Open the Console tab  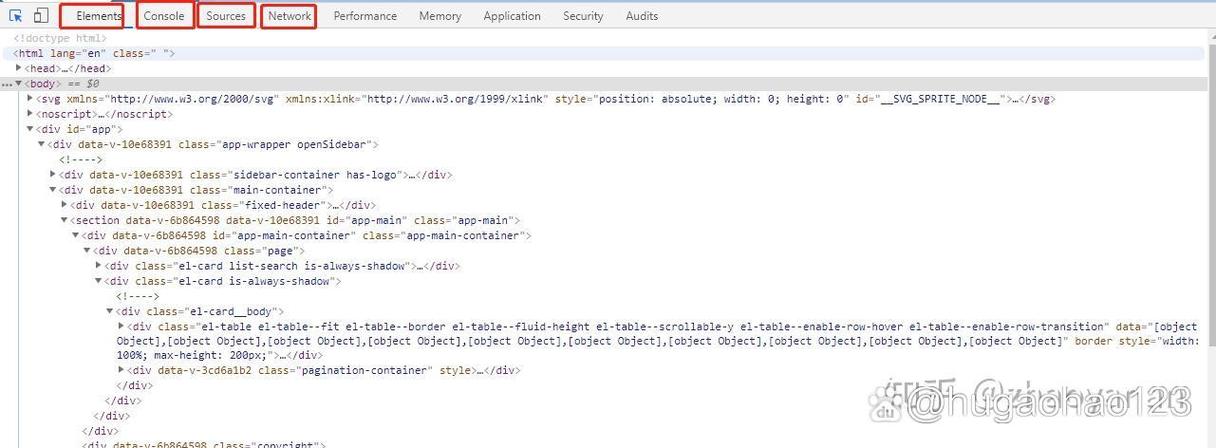[164, 16]
